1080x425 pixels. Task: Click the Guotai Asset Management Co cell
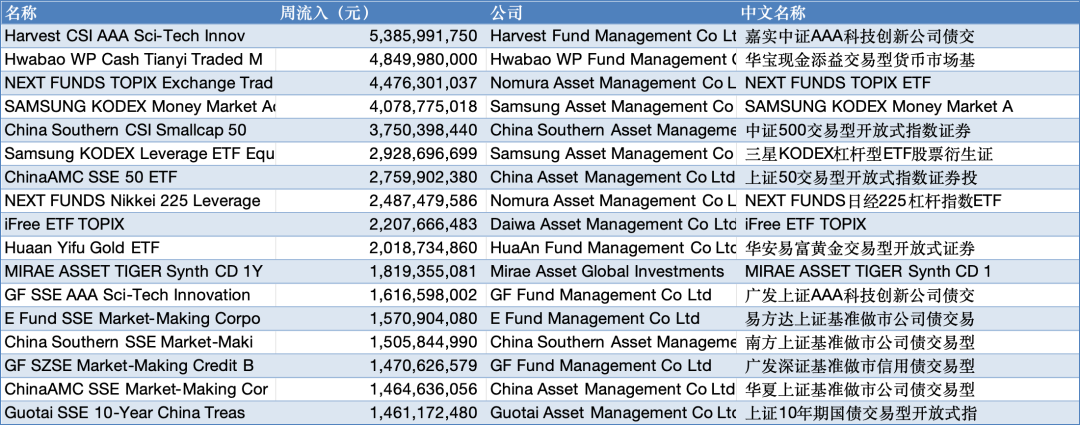click(611, 413)
